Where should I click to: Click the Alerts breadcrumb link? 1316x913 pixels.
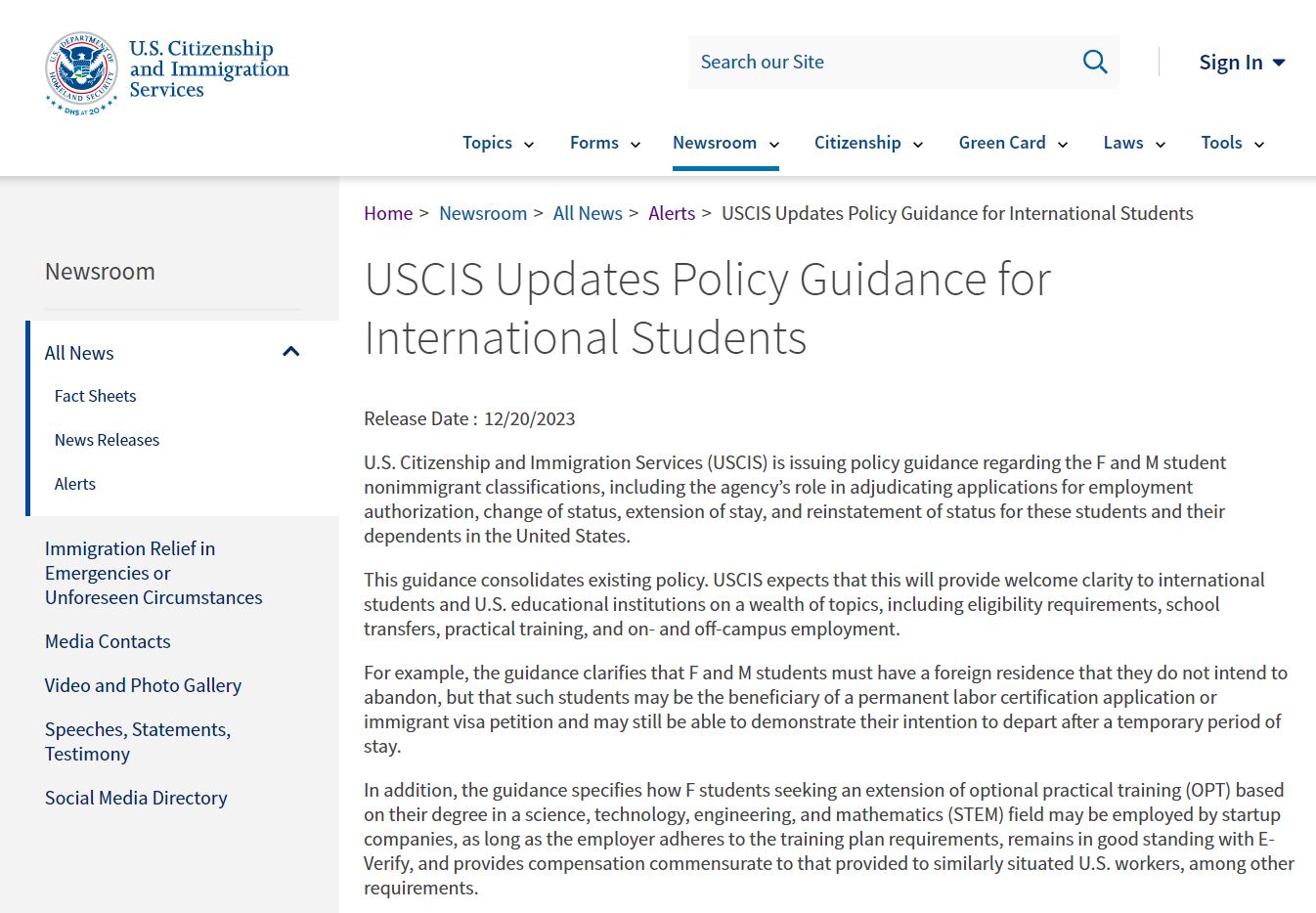pos(672,213)
